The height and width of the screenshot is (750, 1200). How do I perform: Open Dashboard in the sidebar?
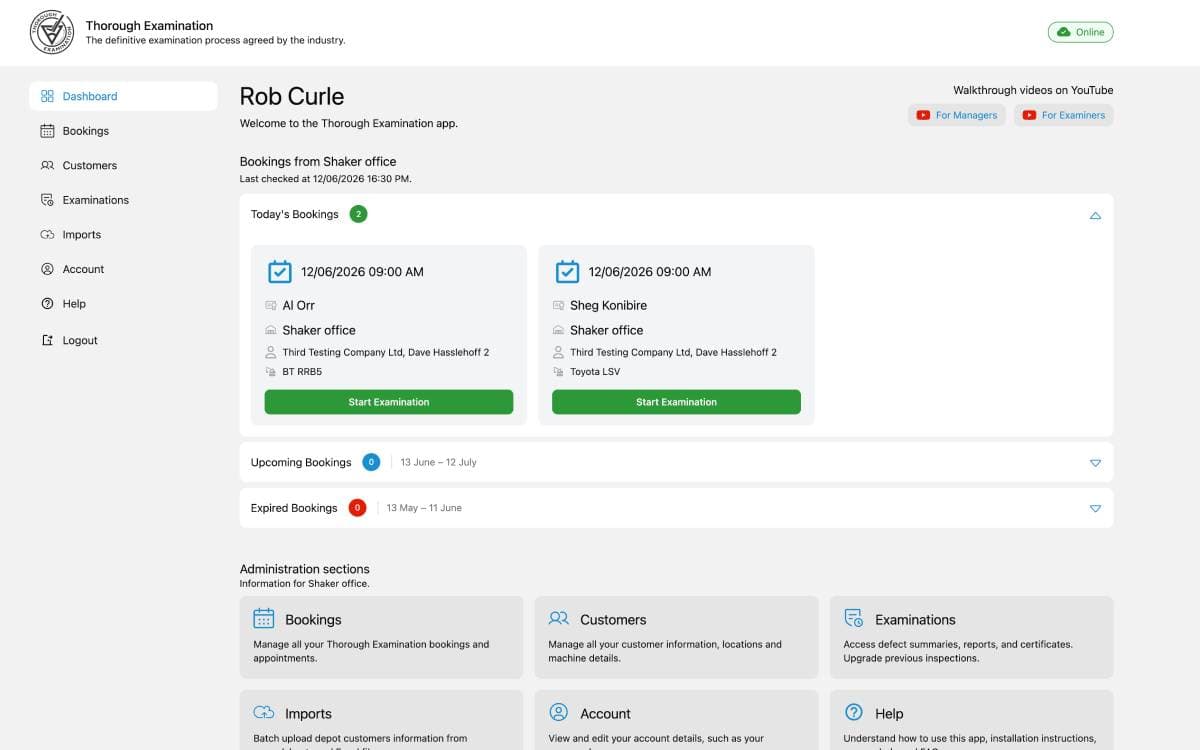pos(123,96)
